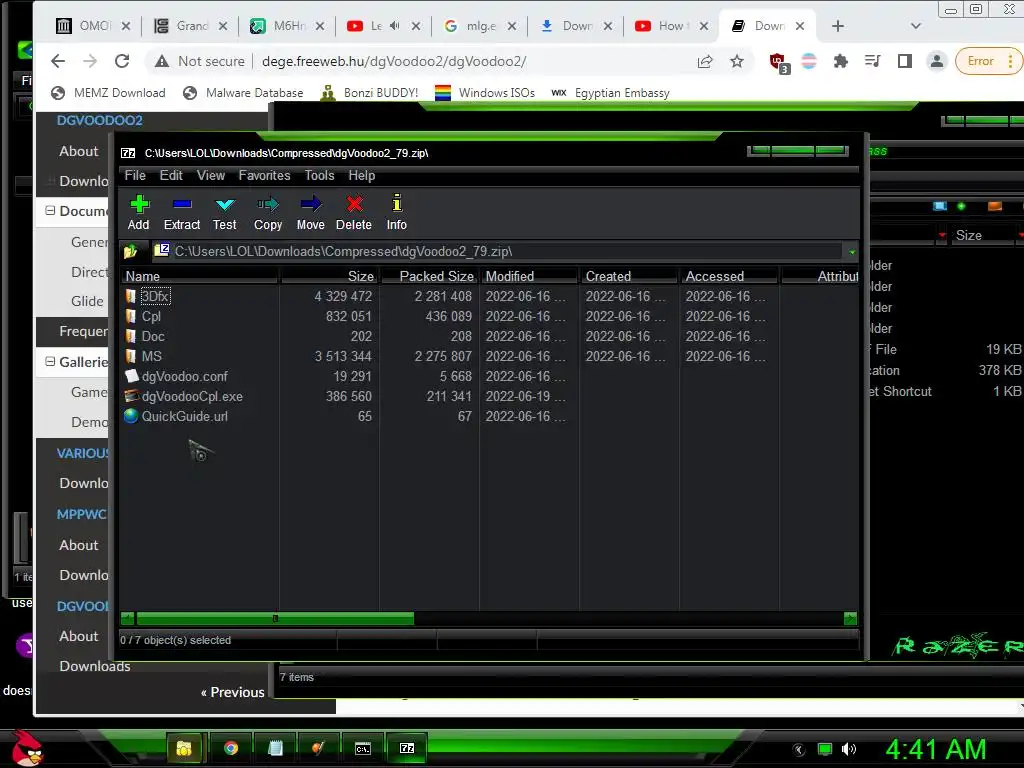Screen dimensions: 1024x768
Task: Reload the dgVoodoo web page
Action: coord(122,61)
